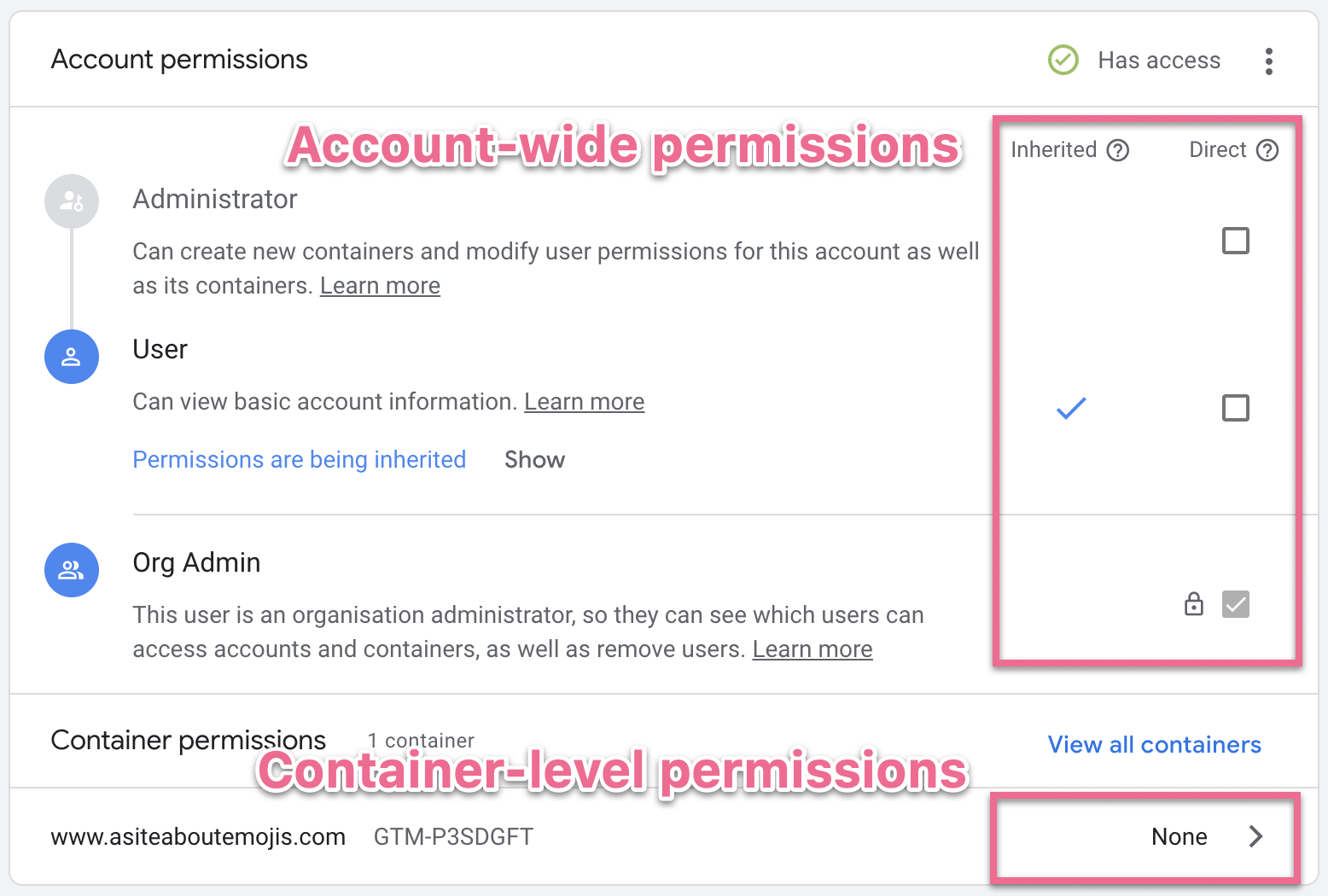This screenshot has height=896, width=1328.
Task: Click the Direct help question mark icon
Action: tap(1267, 151)
